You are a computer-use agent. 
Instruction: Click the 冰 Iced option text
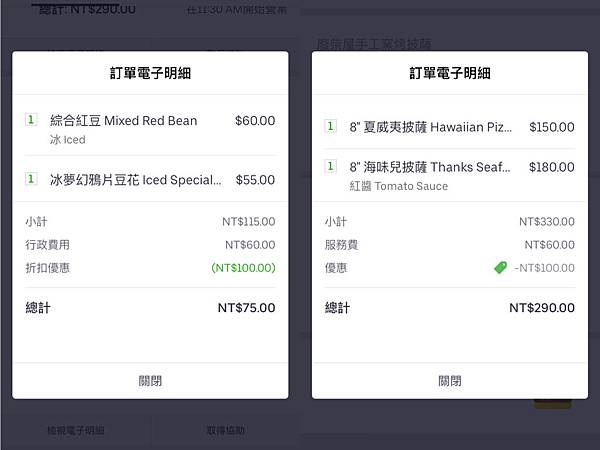(68, 140)
